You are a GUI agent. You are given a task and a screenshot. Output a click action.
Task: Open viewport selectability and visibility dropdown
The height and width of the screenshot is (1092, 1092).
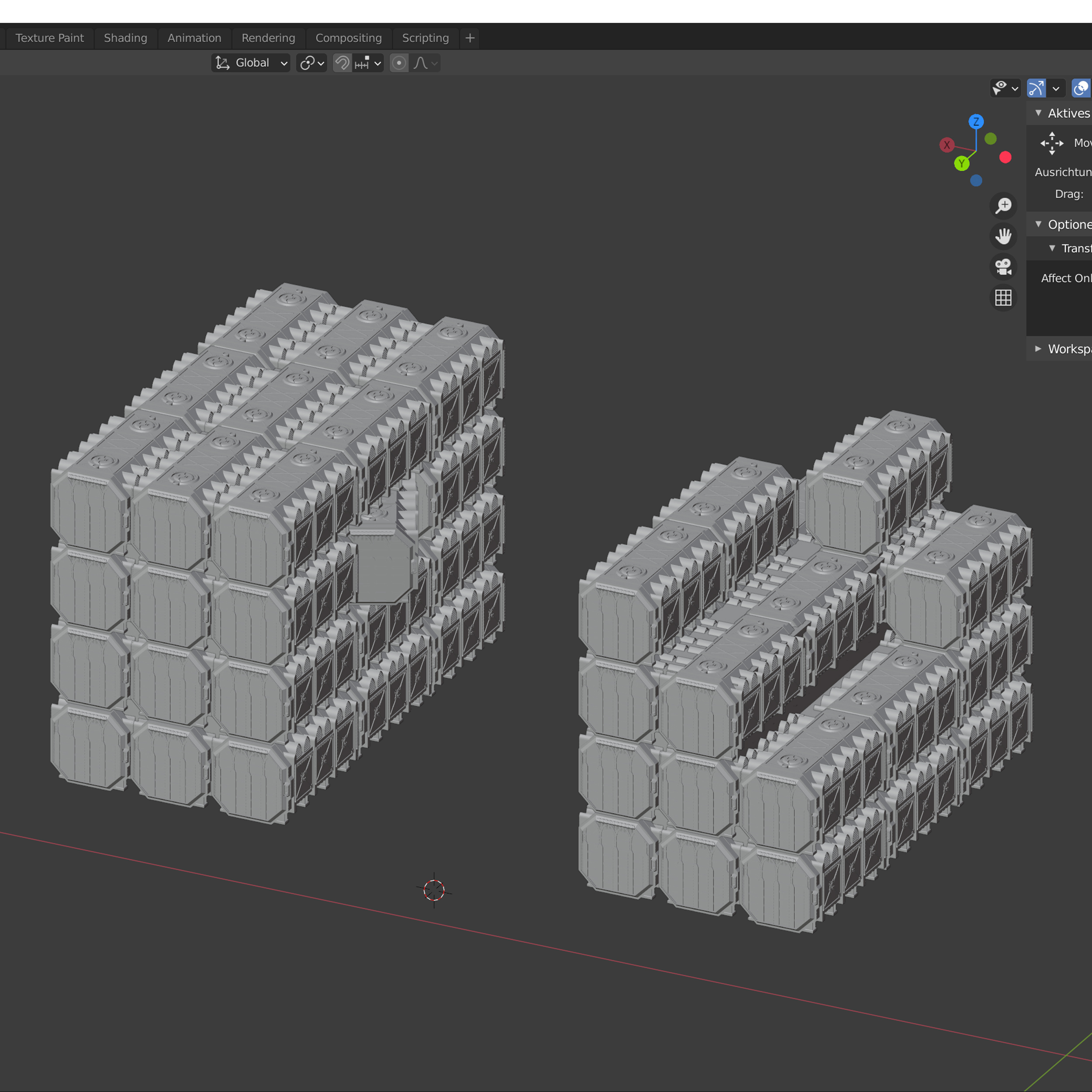(x=1005, y=88)
